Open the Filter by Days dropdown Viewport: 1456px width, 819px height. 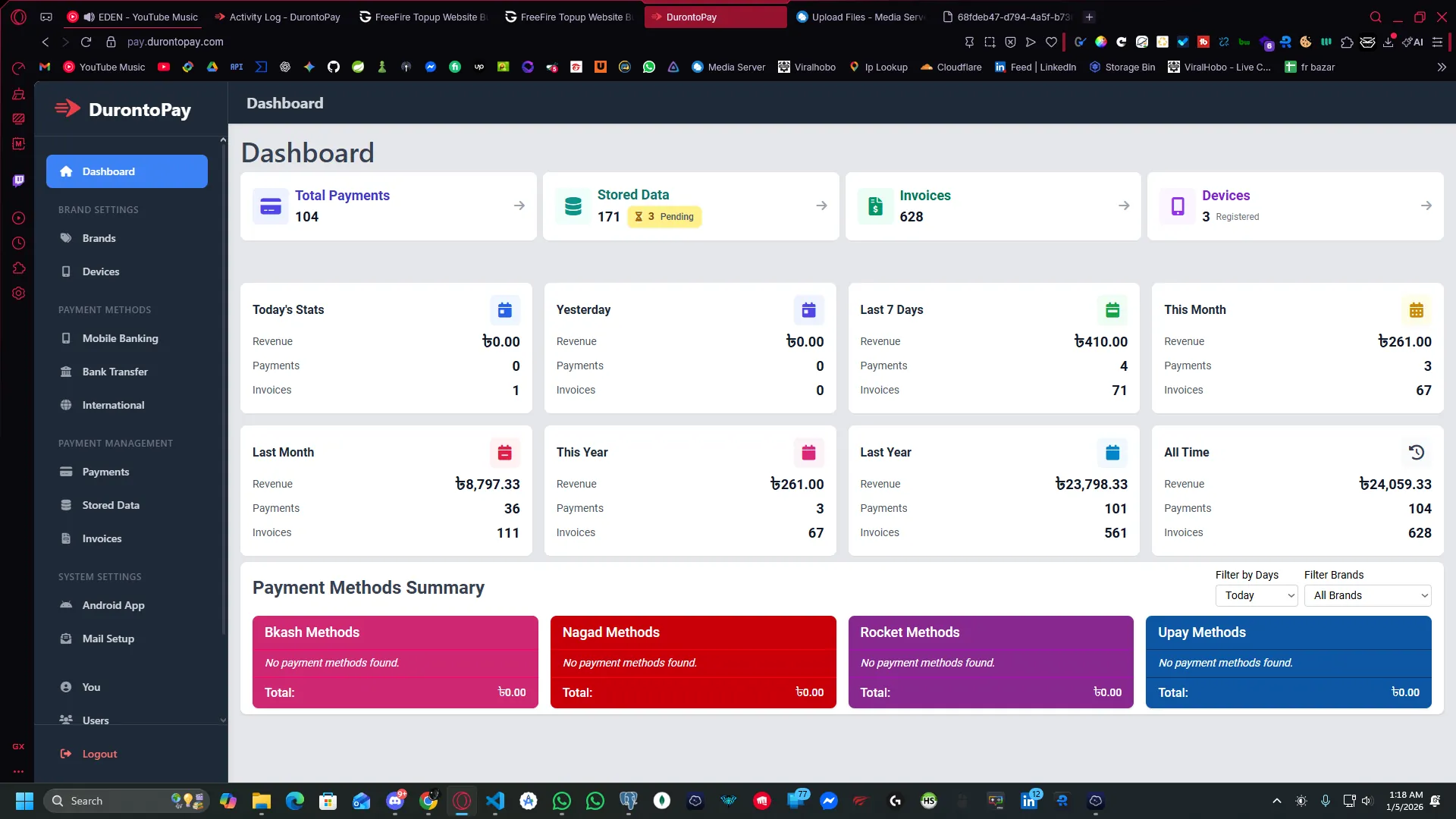(1257, 595)
